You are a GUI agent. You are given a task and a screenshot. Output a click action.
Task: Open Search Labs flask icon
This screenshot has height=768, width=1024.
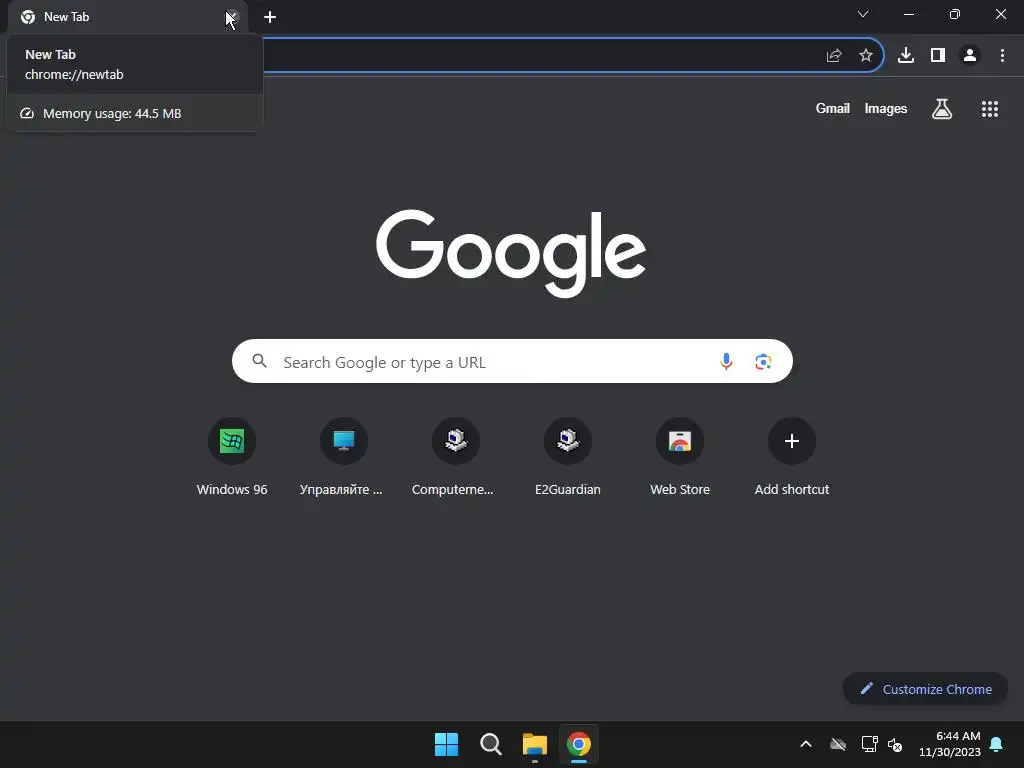point(942,108)
